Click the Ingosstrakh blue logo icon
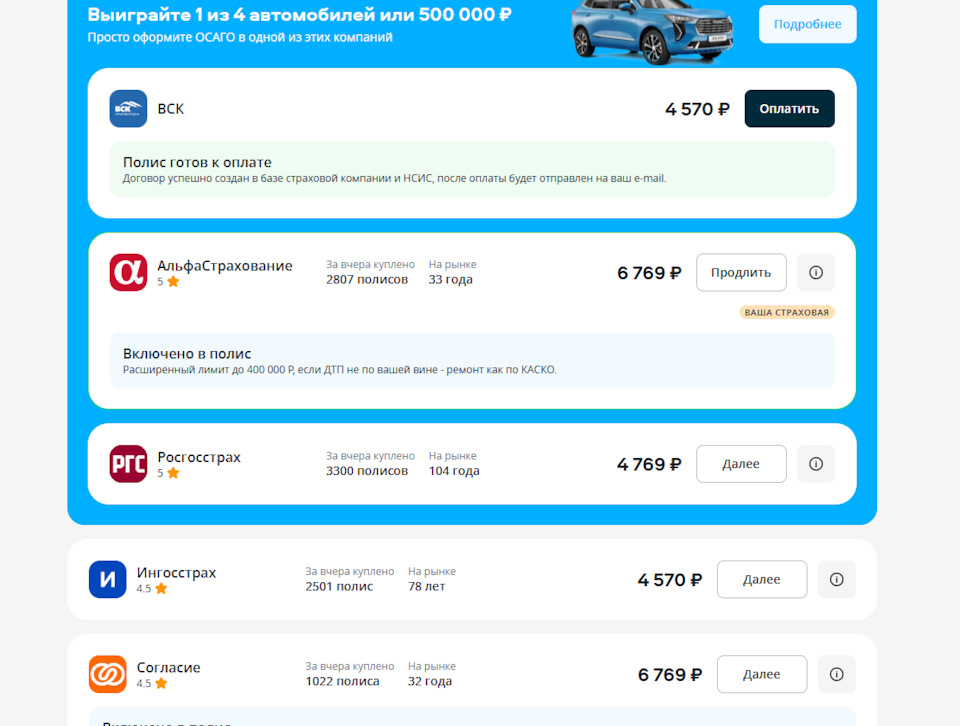Viewport: 960px width, 726px height. click(x=107, y=580)
